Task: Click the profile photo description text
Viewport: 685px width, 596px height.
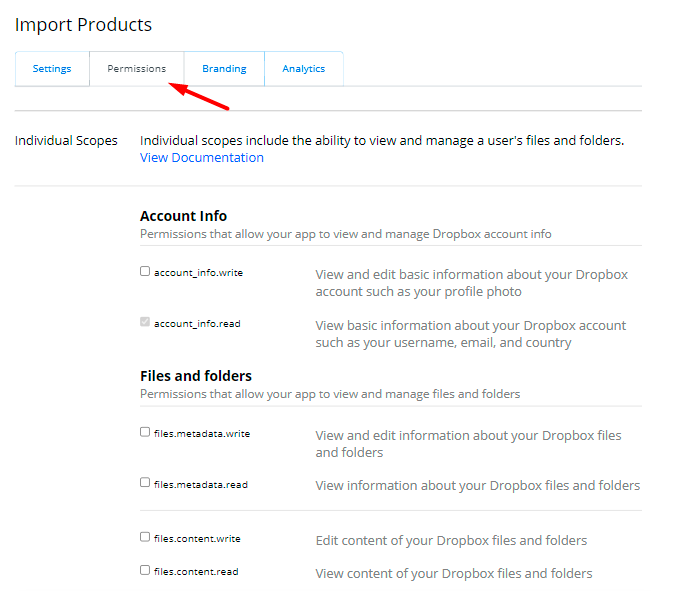Action: point(471,283)
